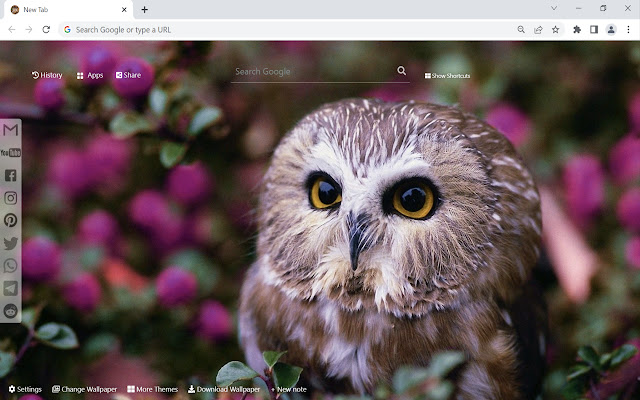Click the Share button
The image size is (640, 400).
click(x=128, y=75)
